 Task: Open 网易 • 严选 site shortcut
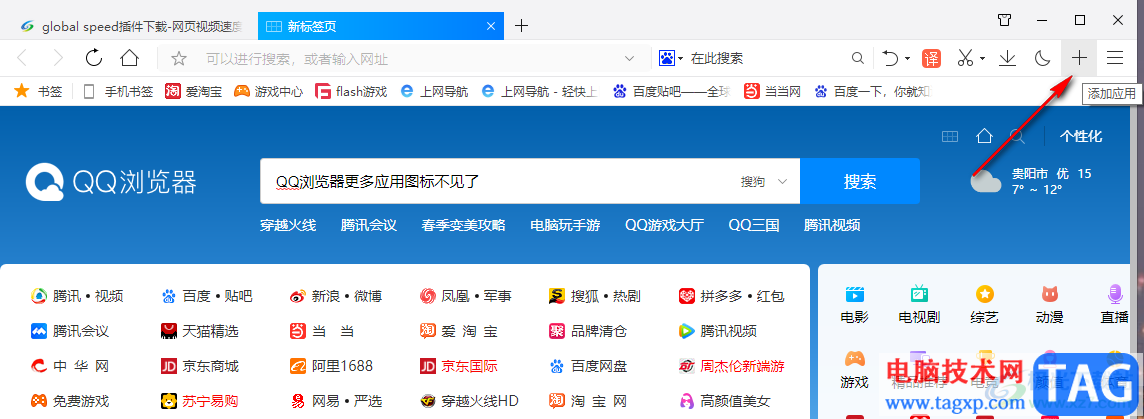pyautogui.click(x=336, y=401)
